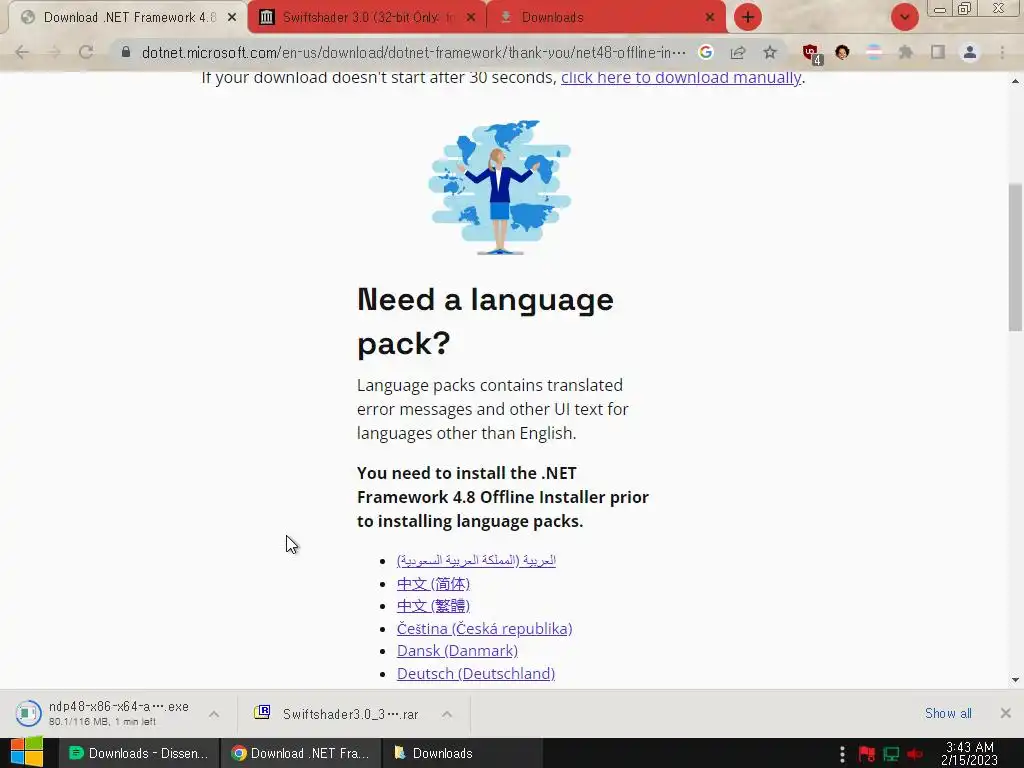Screen dimensions: 1024x768
Task: Click the network monitor tray icon
Action: click(x=891, y=754)
